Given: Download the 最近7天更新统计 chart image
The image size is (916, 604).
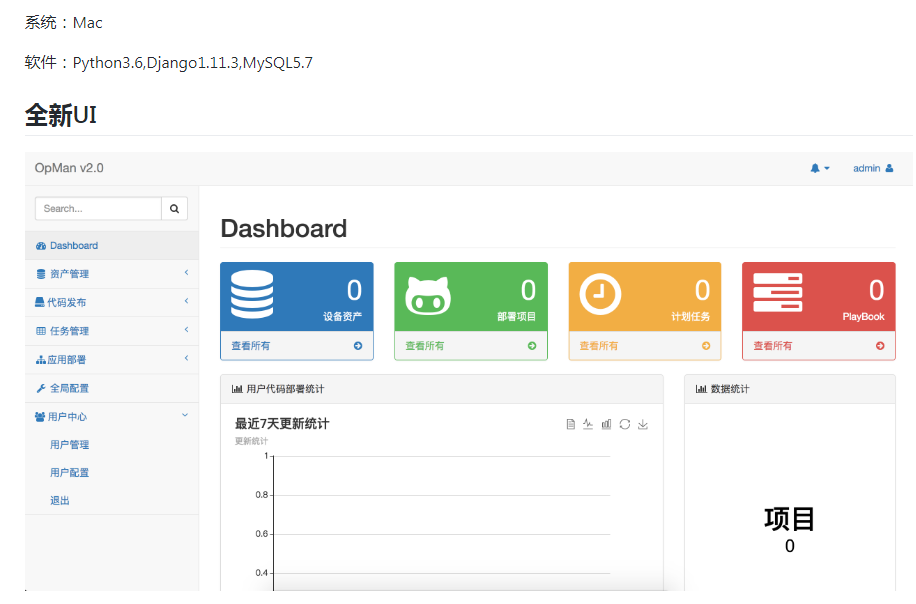Looking at the screenshot, I should pos(642,424).
